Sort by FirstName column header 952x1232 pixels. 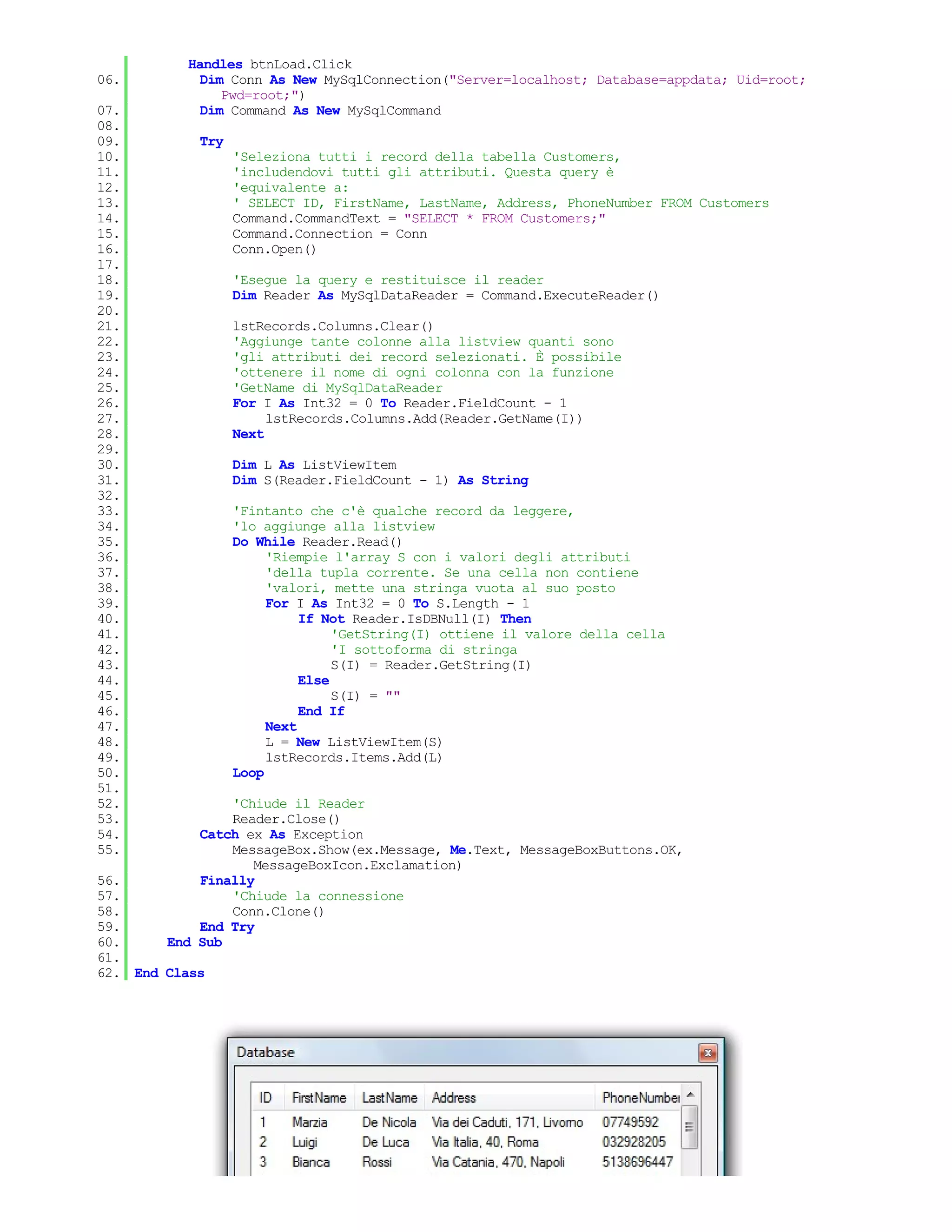(x=319, y=1098)
